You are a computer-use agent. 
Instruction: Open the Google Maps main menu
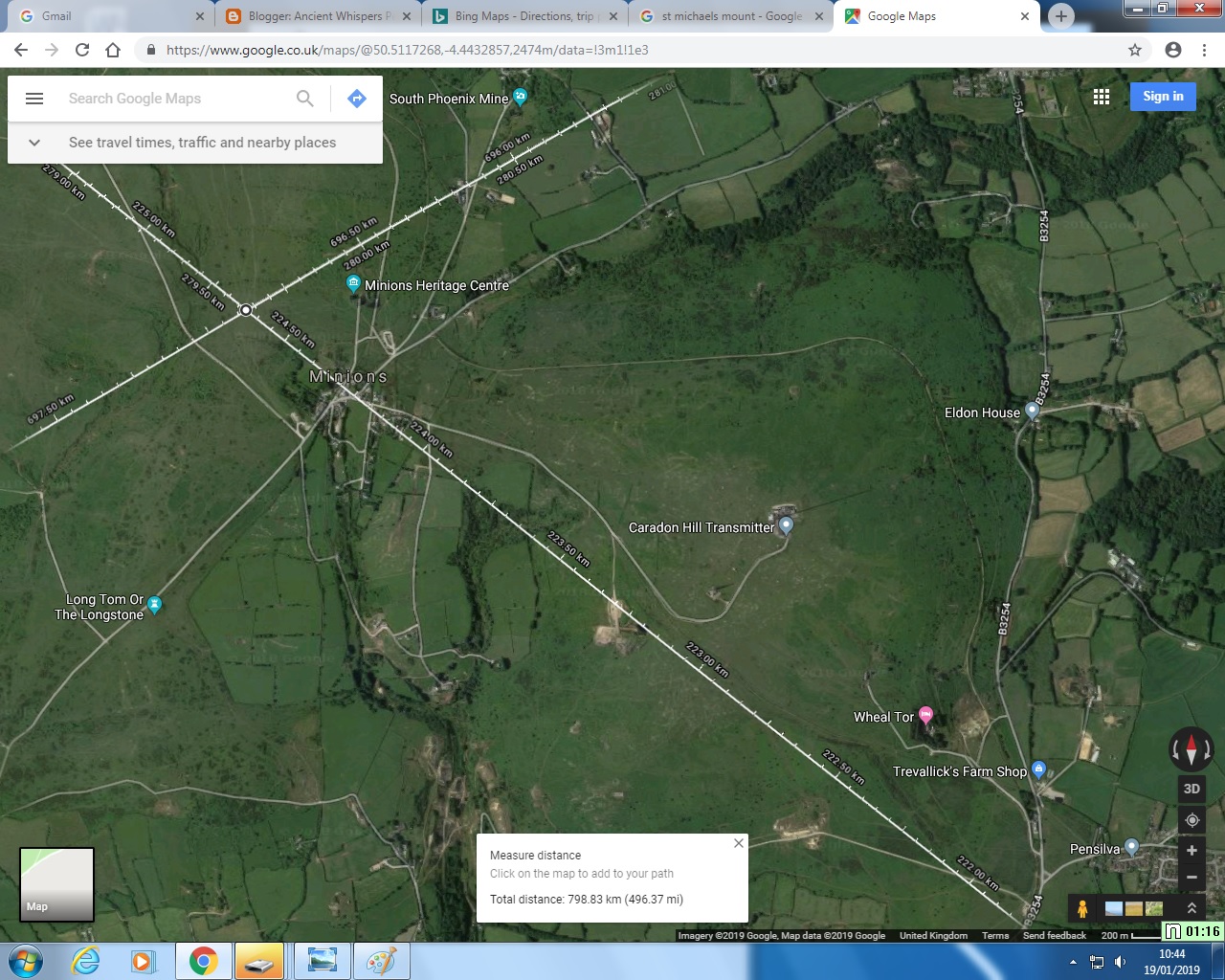[34, 98]
